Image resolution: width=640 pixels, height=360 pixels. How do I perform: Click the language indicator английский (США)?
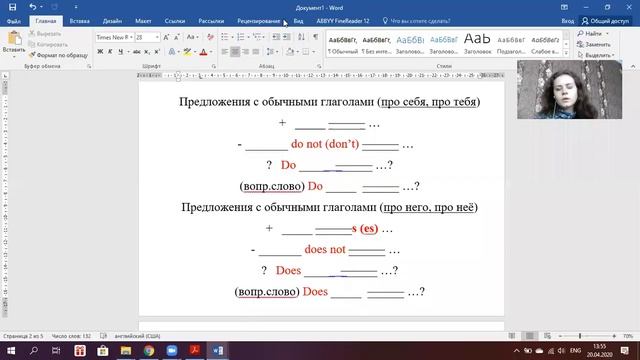137,336
